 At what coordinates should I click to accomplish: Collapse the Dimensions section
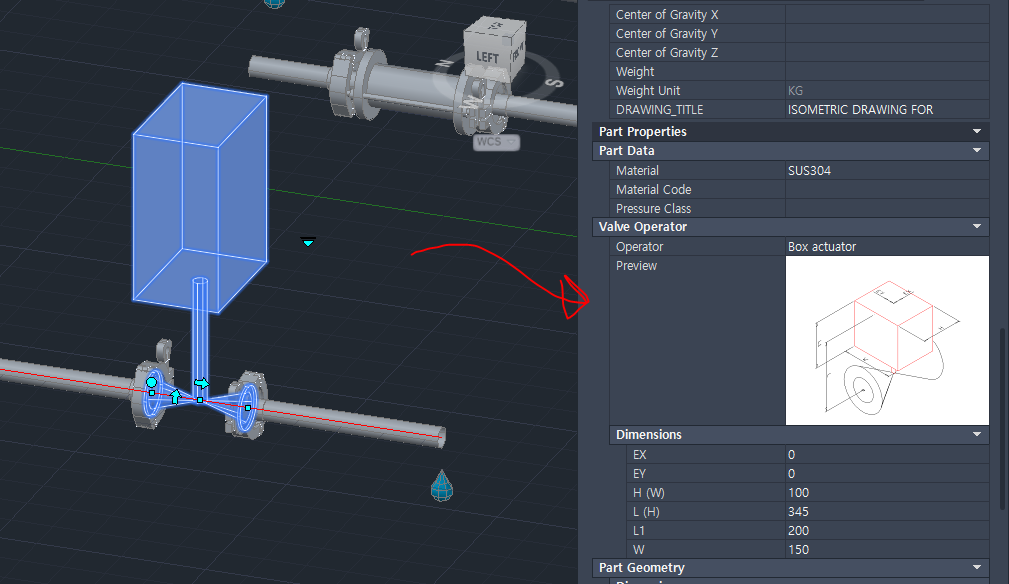point(976,434)
